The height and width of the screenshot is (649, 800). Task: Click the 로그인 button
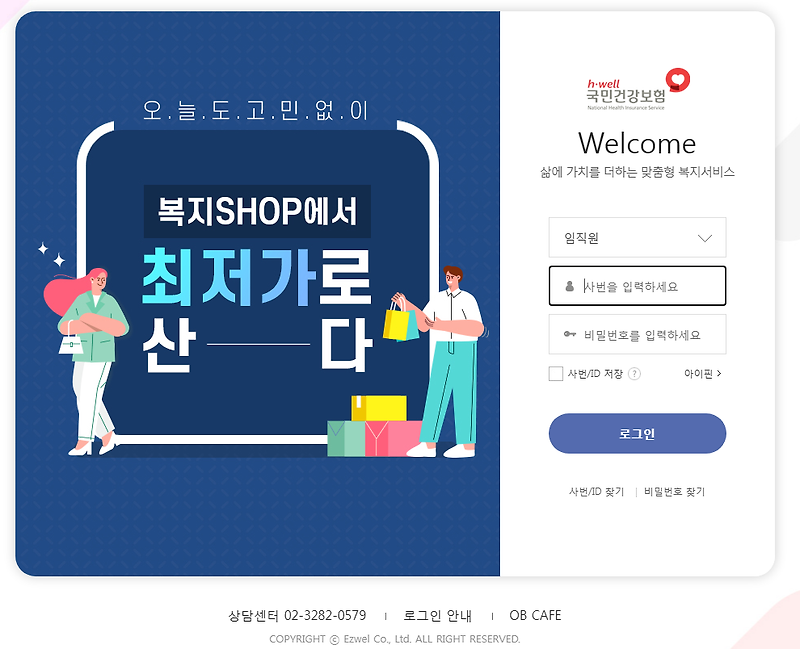(637, 434)
